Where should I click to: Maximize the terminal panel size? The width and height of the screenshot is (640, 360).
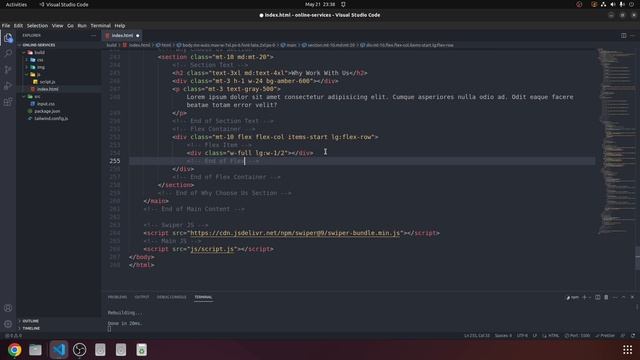point(623,297)
